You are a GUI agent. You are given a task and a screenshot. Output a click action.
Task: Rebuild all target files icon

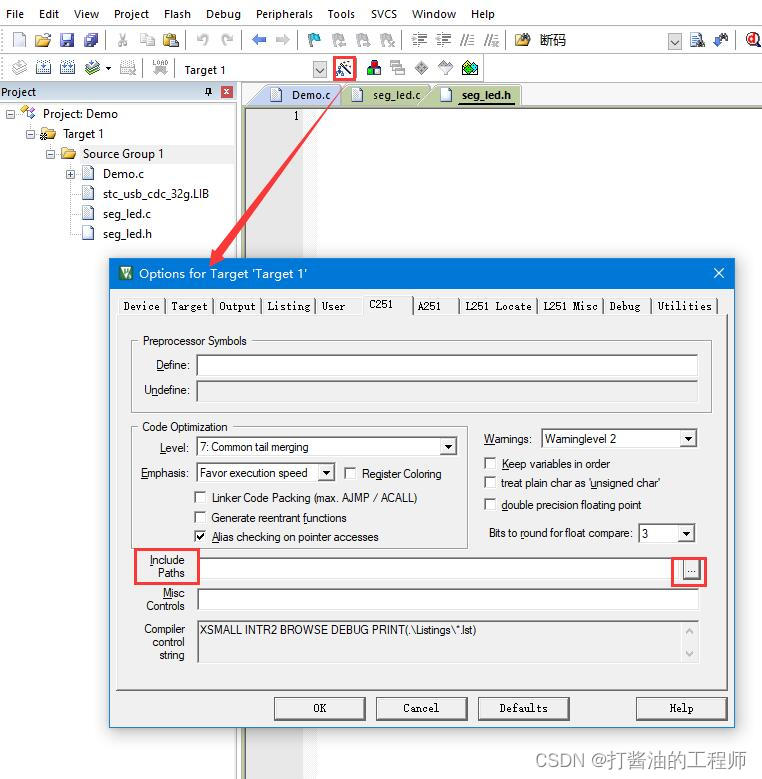(67, 68)
